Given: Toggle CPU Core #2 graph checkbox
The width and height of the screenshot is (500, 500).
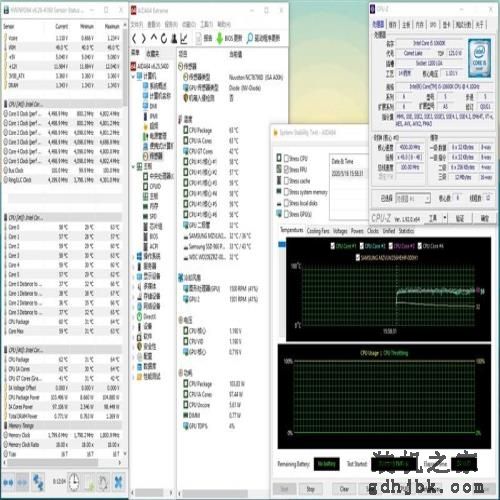Looking at the screenshot, I should [362, 246].
